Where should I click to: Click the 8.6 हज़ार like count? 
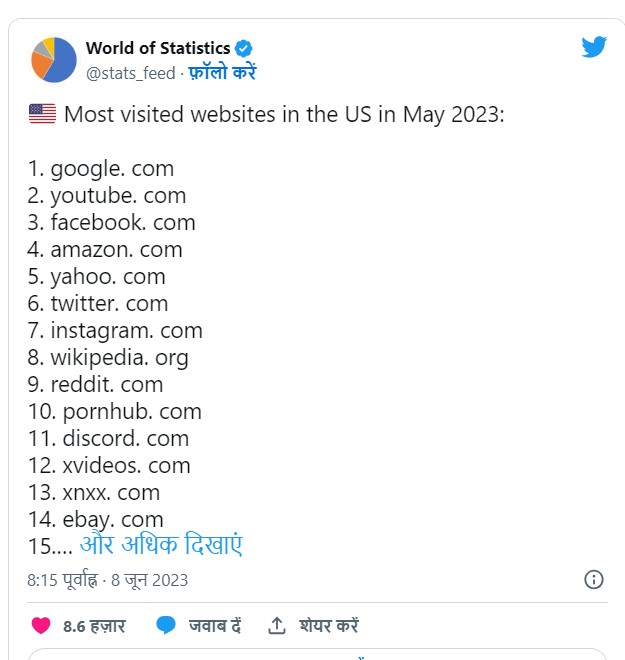(94, 626)
